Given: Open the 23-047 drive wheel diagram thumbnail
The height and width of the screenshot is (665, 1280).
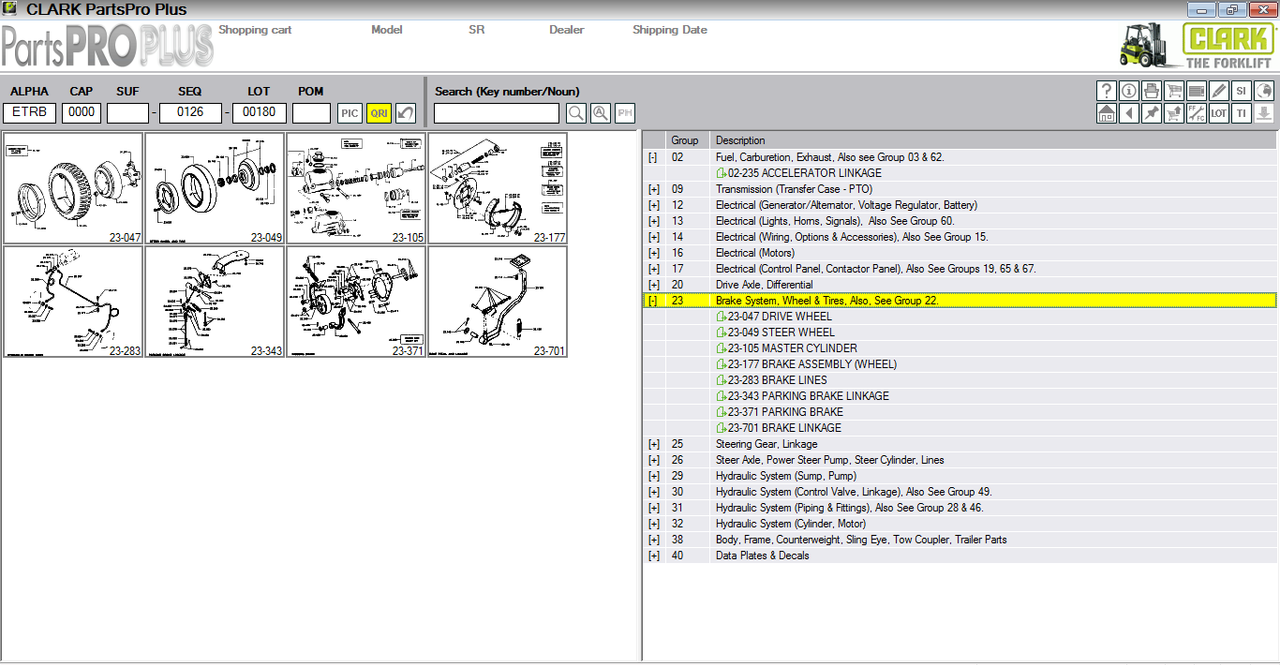Looking at the screenshot, I should click(73, 189).
